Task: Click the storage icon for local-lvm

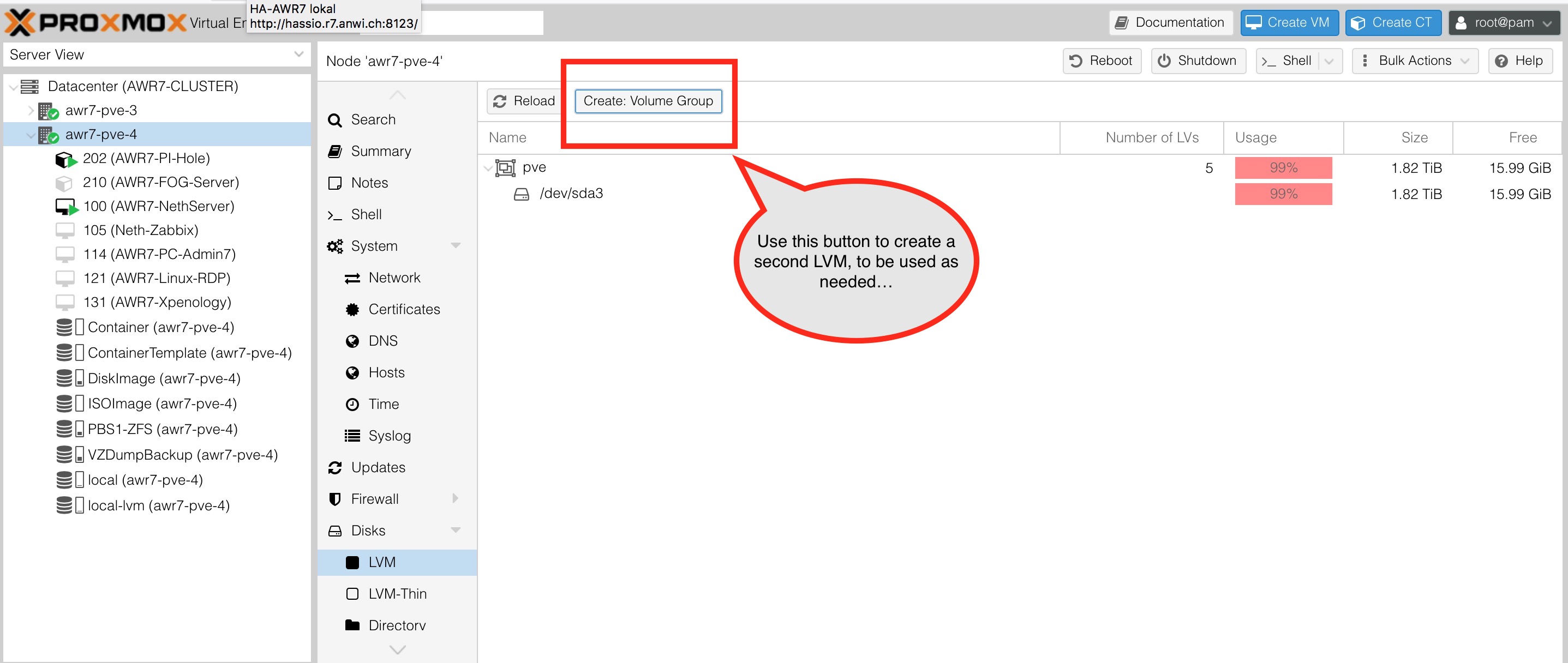Action: click(70, 505)
